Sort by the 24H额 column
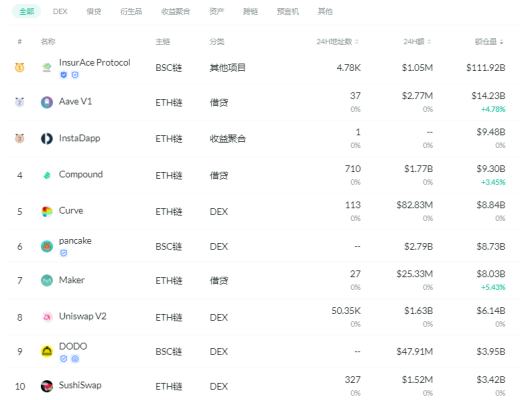 point(417,42)
